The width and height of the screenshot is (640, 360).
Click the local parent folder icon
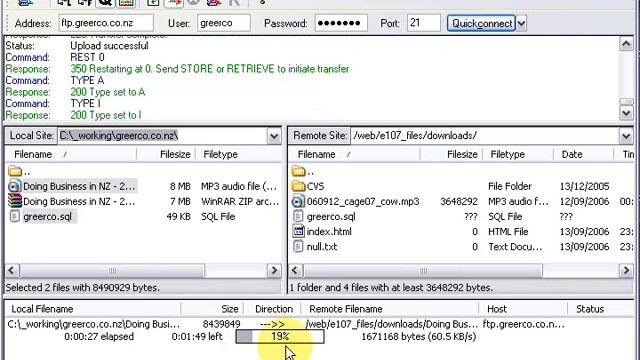(15, 171)
